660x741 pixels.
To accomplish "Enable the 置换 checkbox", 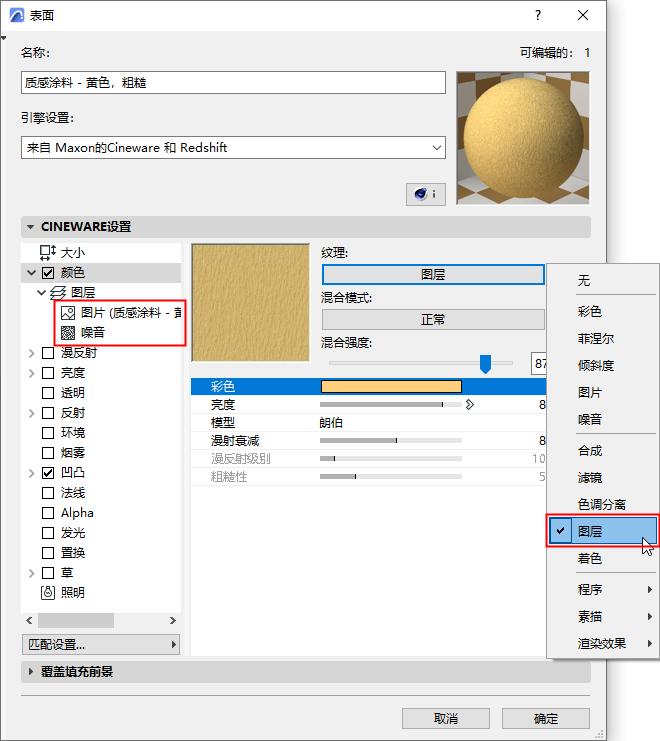I will point(48,553).
